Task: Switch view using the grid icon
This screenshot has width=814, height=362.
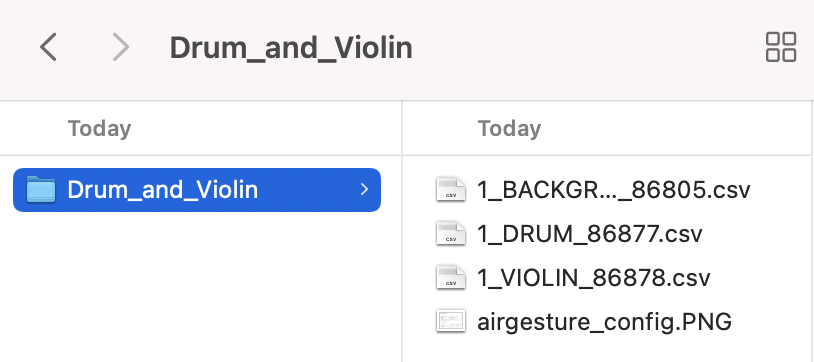Action: 781,47
